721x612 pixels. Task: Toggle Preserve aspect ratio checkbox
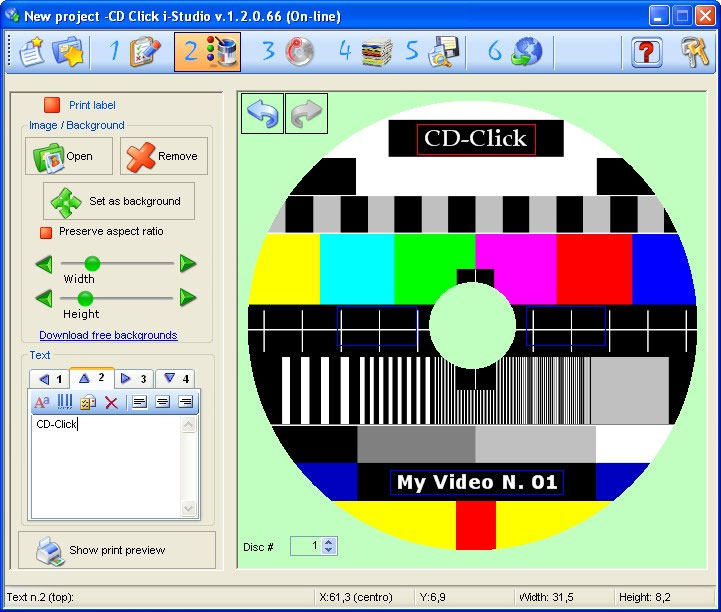coord(46,232)
